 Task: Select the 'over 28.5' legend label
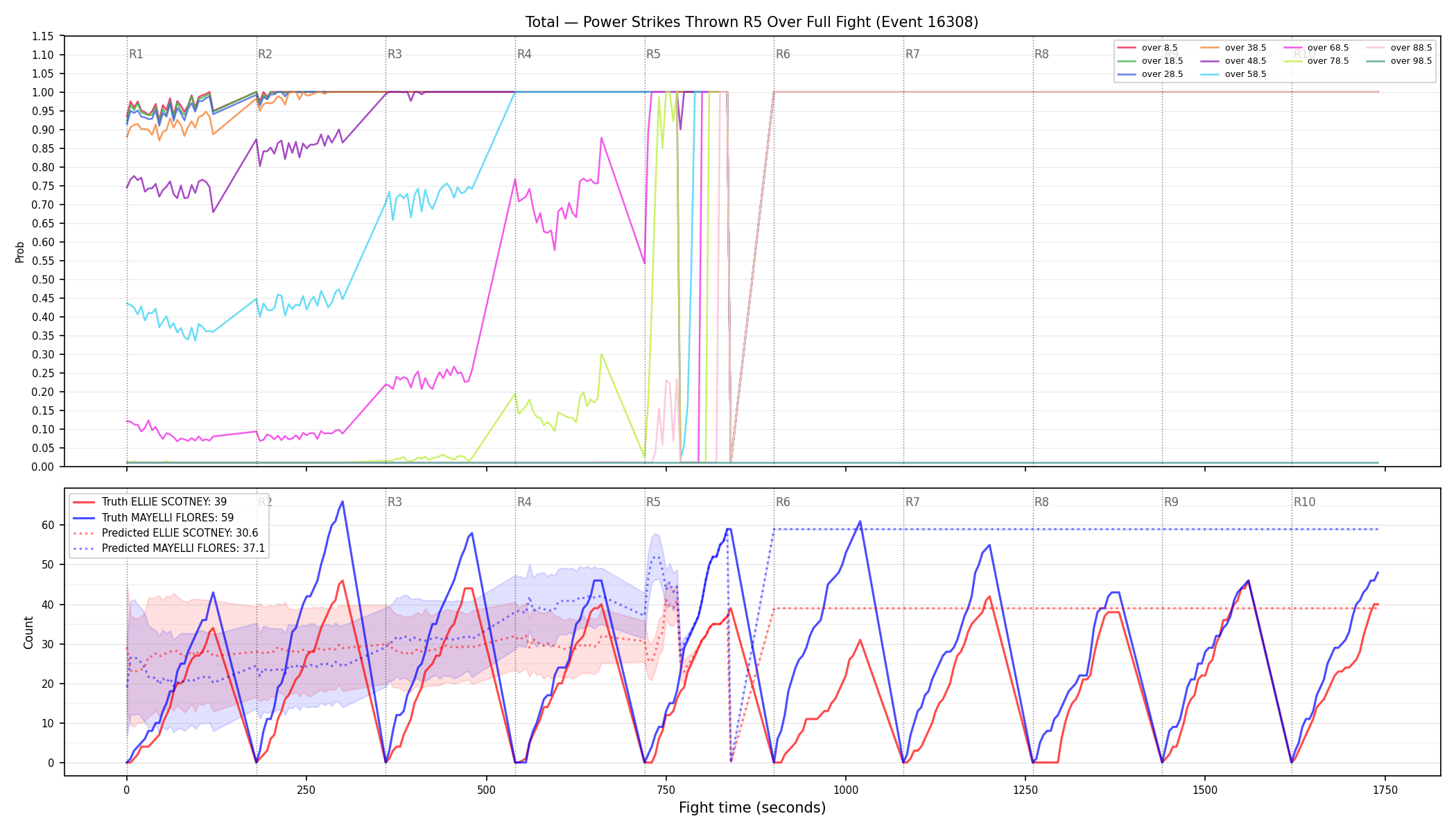pyautogui.click(x=1162, y=74)
